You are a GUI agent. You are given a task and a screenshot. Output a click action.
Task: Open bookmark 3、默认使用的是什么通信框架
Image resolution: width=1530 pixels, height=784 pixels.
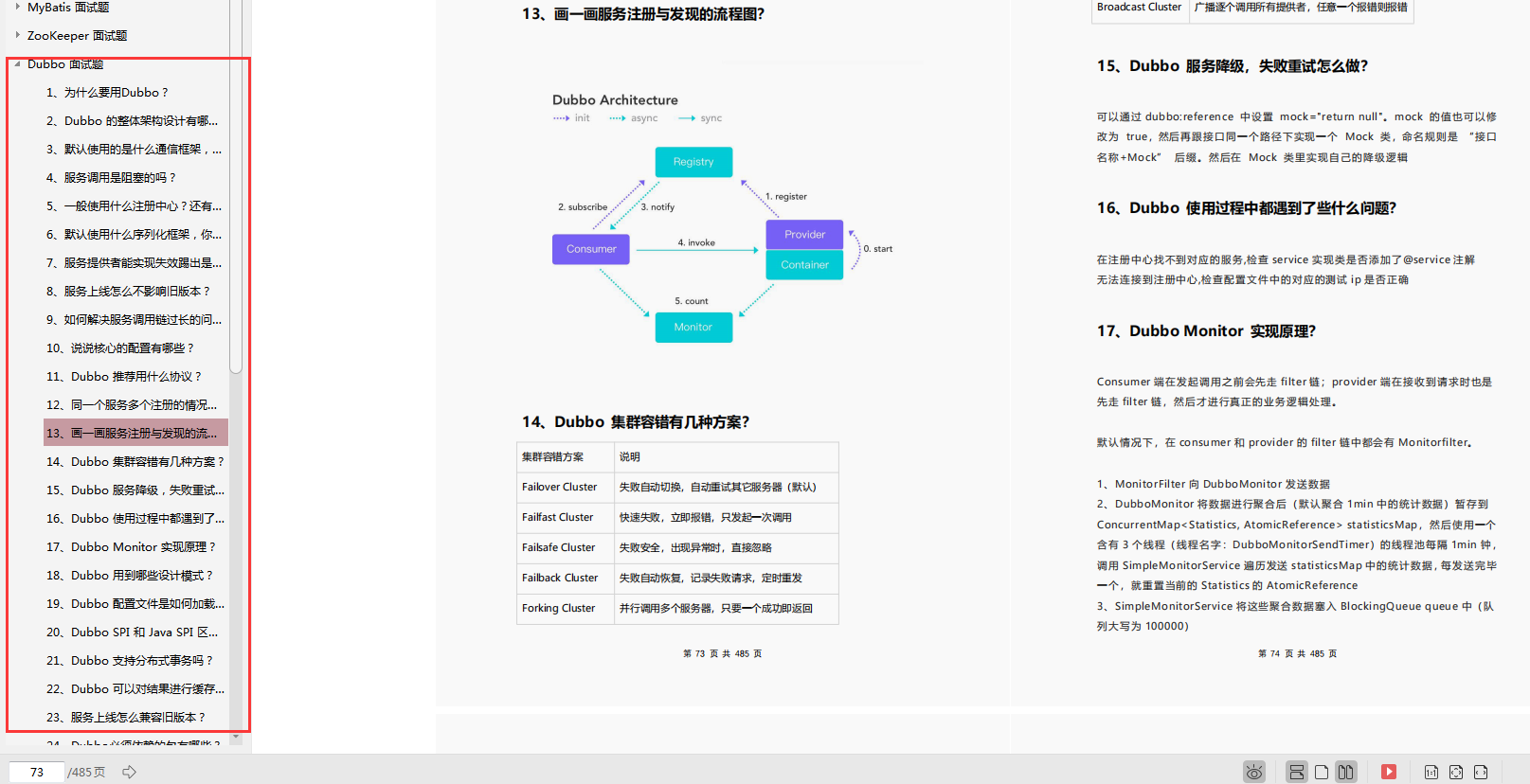[134, 149]
